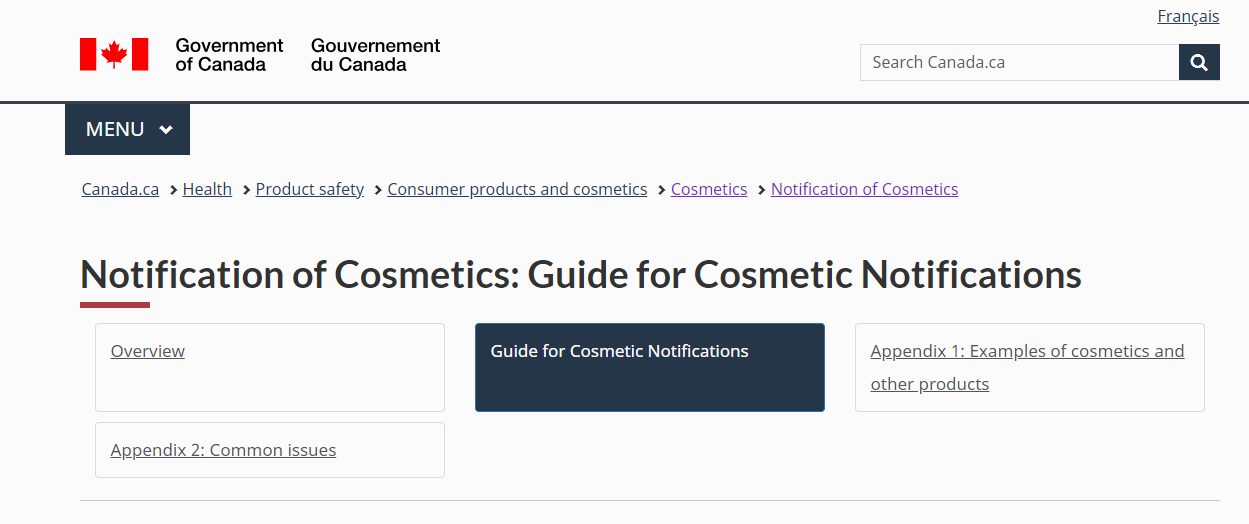Click the Search Canada.ca input field
This screenshot has height=524, width=1249.
1018,62
